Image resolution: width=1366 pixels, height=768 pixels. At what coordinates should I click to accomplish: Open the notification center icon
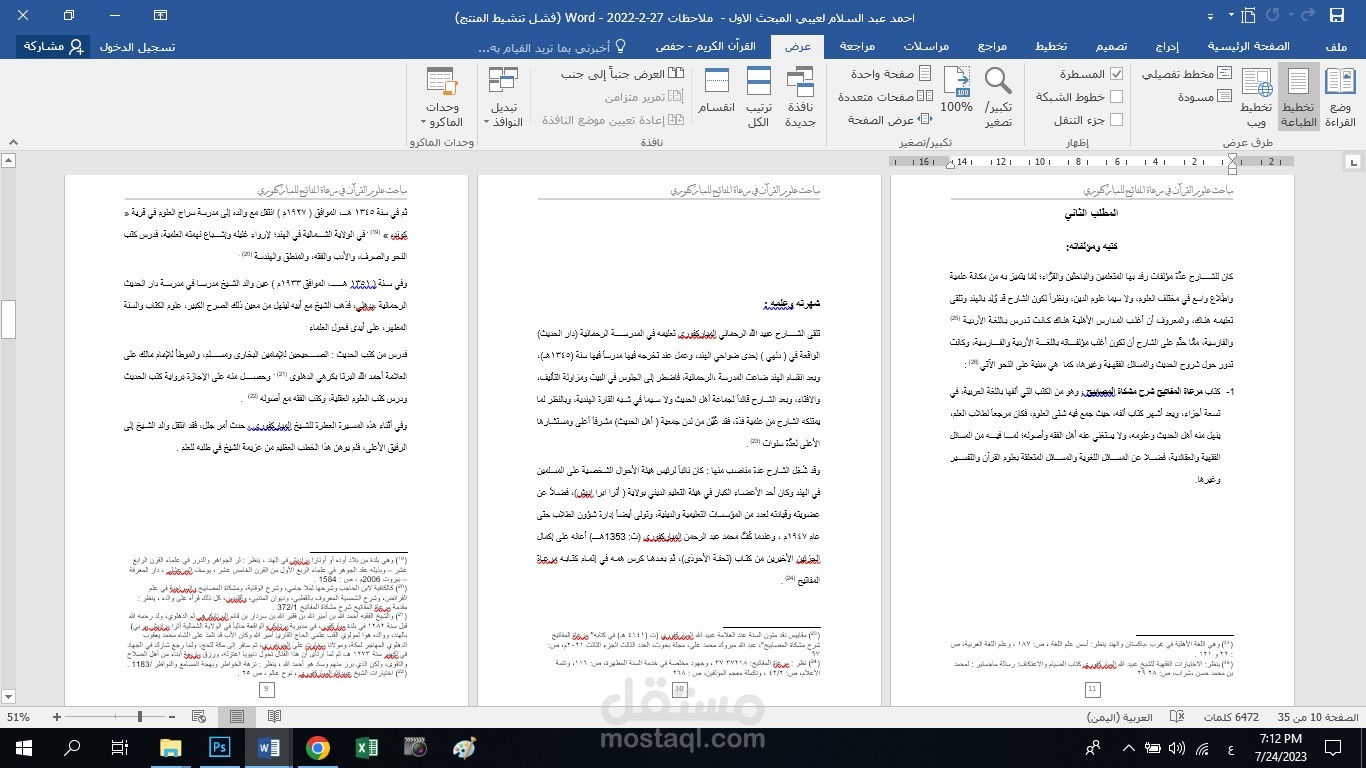[1334, 747]
